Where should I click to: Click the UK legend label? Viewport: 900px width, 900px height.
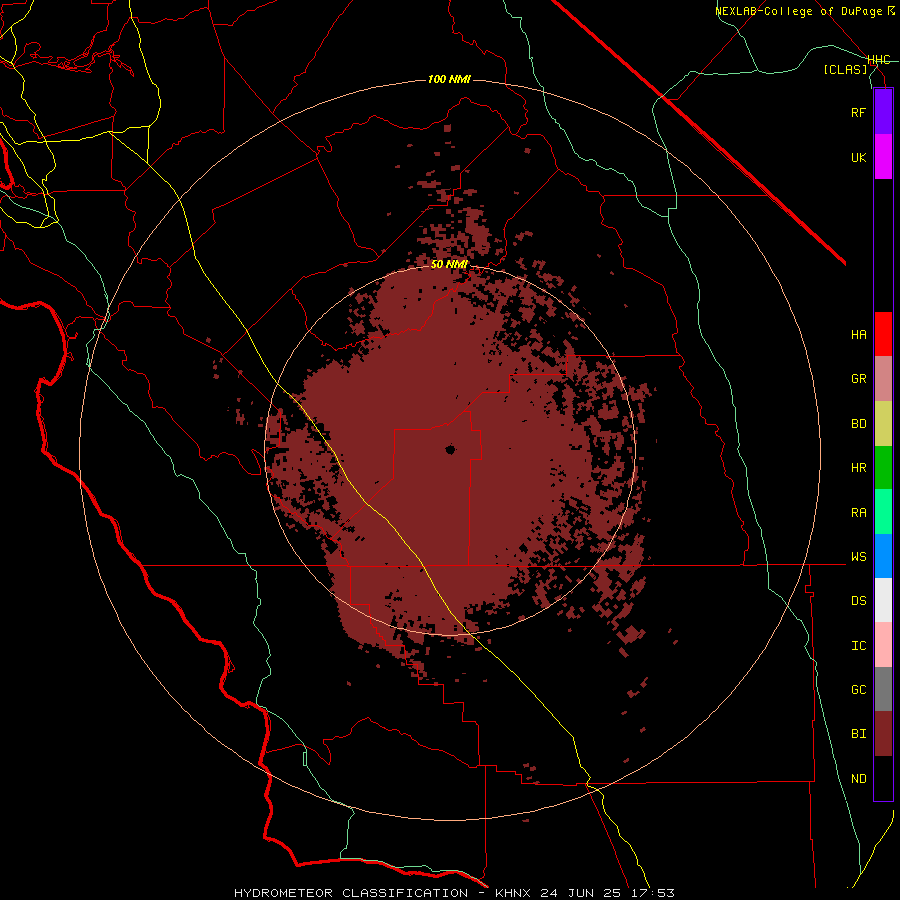tap(858, 158)
